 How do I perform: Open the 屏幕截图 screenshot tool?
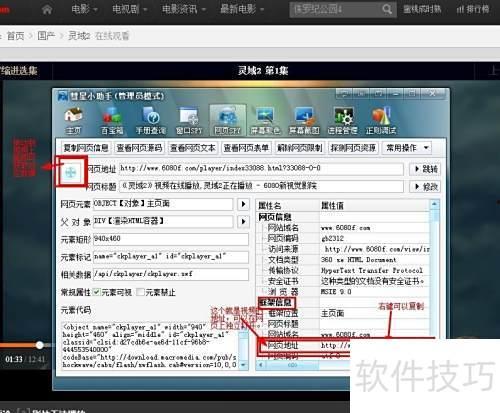[x=304, y=121]
